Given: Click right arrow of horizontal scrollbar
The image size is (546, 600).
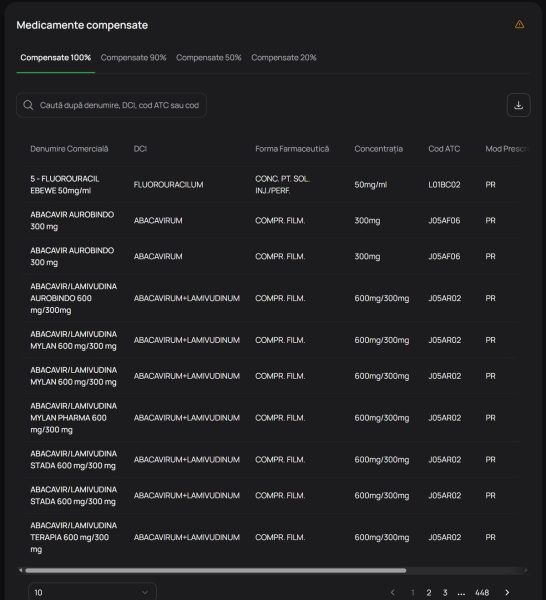Looking at the screenshot, I should tap(526, 570).
